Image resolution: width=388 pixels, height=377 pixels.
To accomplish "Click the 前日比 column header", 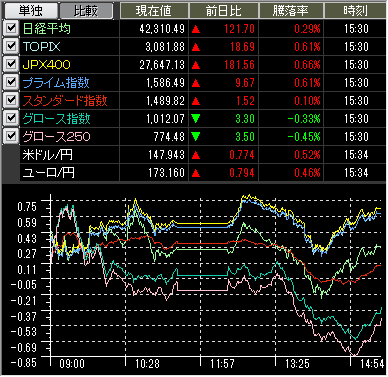I will point(224,11).
